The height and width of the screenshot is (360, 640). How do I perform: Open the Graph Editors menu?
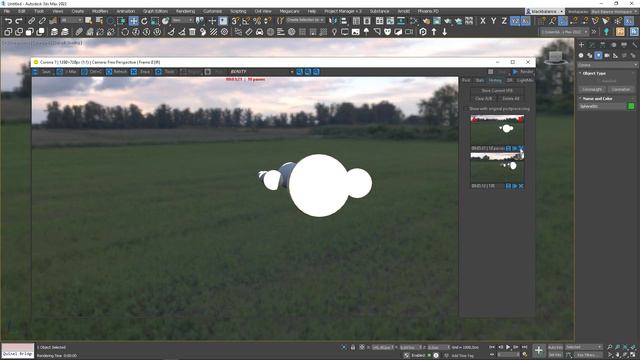[155, 11]
